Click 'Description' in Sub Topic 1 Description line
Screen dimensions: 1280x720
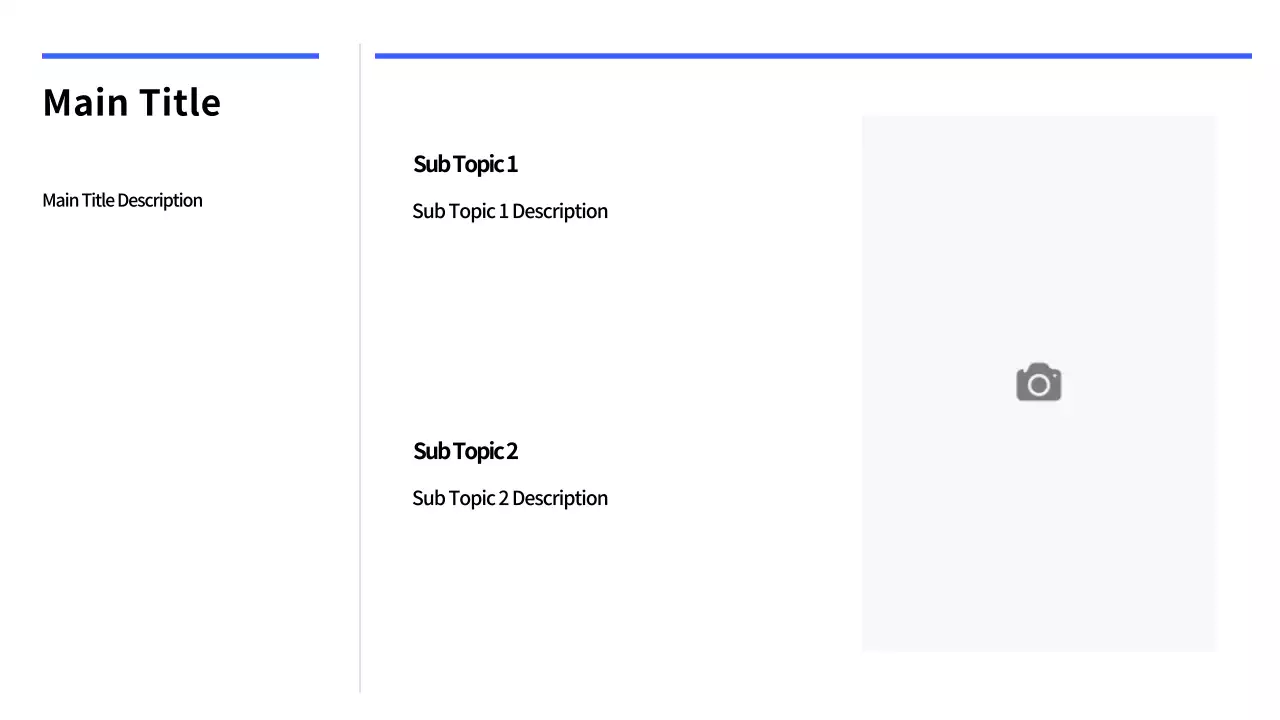(559, 211)
